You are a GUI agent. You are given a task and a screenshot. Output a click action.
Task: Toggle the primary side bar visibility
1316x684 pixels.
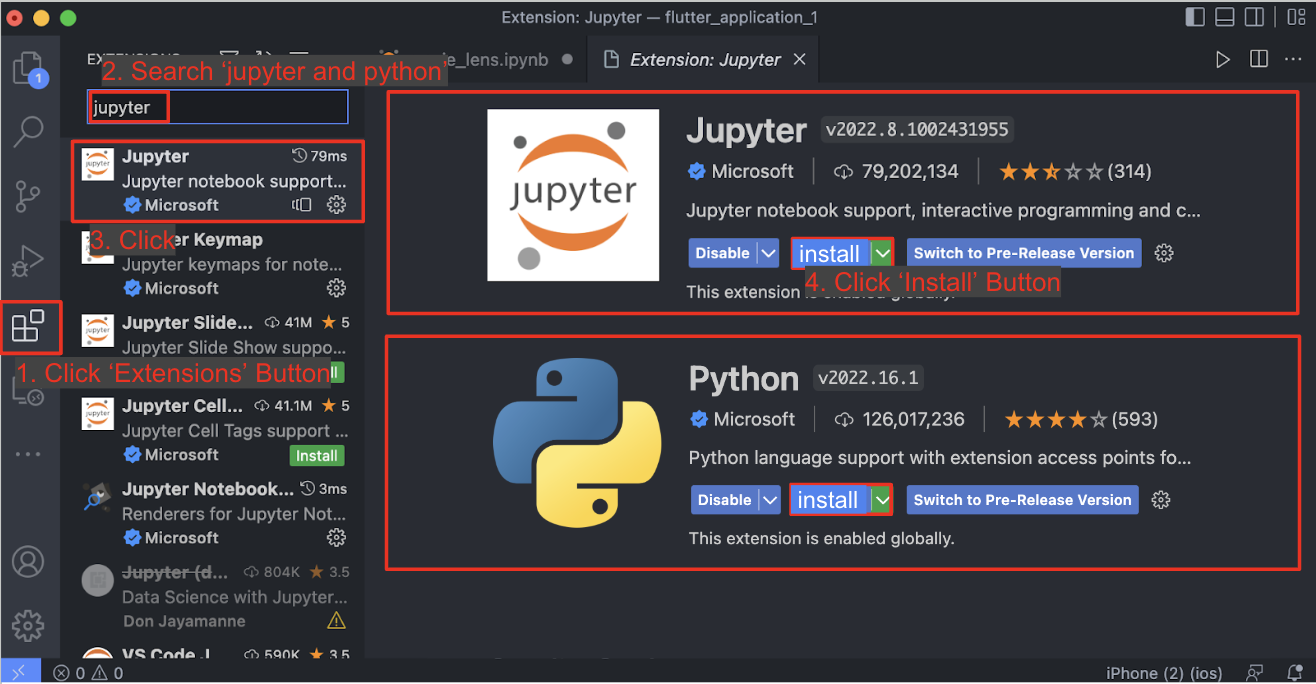click(x=1195, y=17)
